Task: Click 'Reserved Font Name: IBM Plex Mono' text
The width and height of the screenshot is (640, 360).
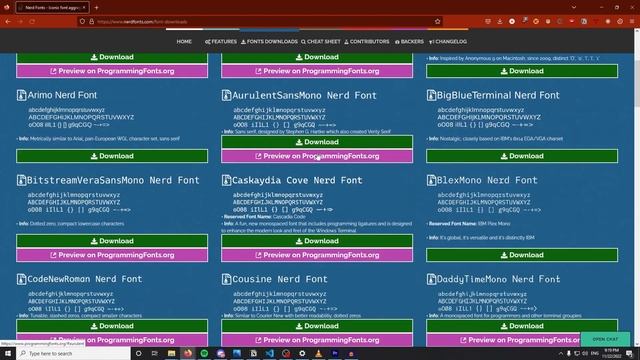Action: (469, 224)
